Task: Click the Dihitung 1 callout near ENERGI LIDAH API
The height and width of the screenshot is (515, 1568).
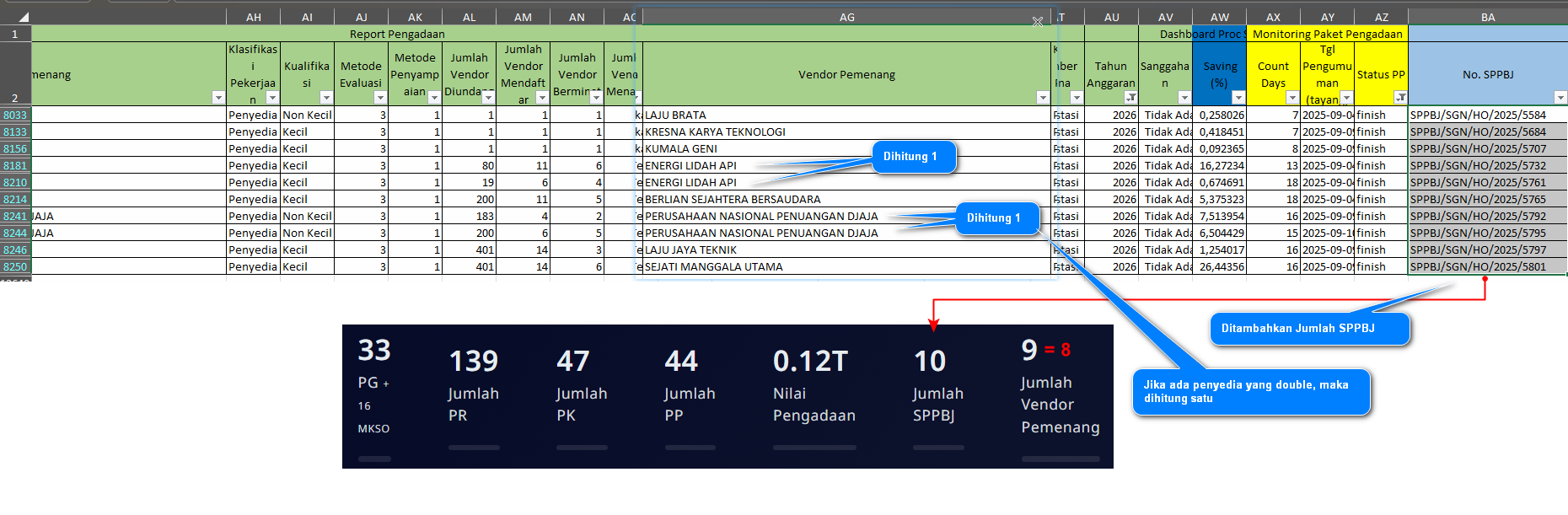Action: click(914, 157)
